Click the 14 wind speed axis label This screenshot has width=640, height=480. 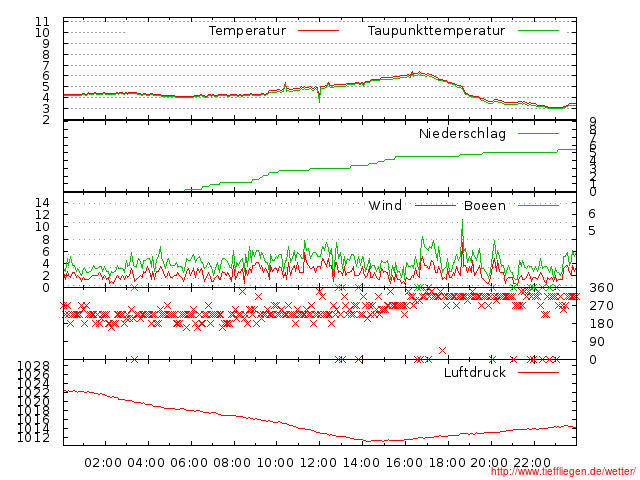(x=42, y=202)
